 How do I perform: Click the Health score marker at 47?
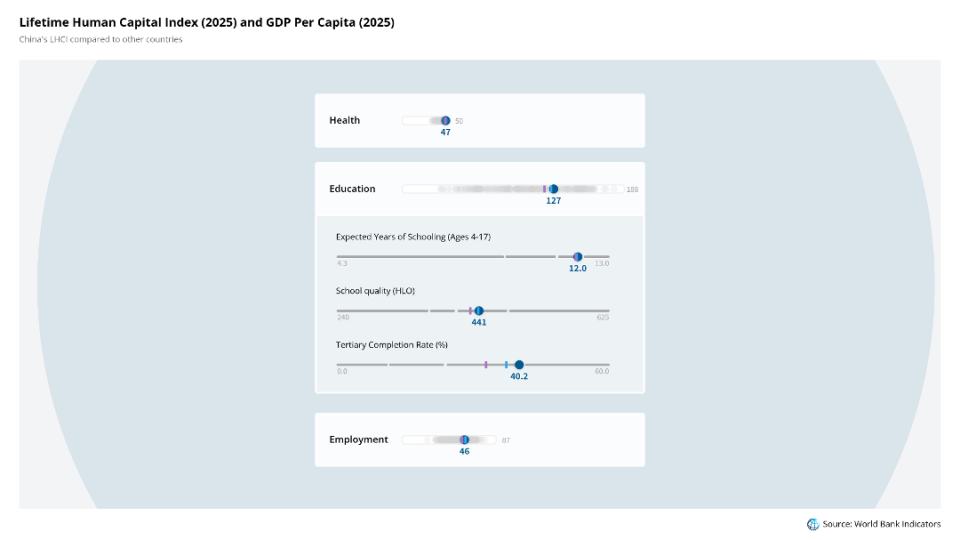(446, 121)
